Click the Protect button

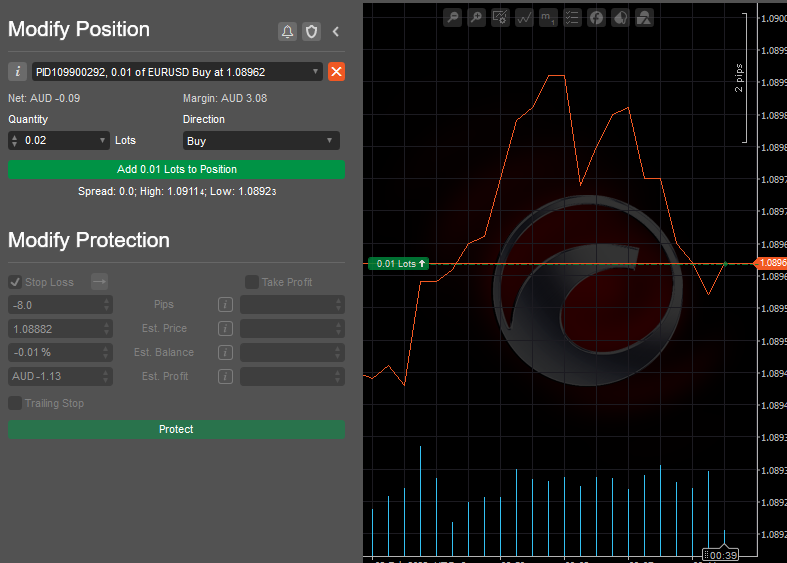coord(177,430)
